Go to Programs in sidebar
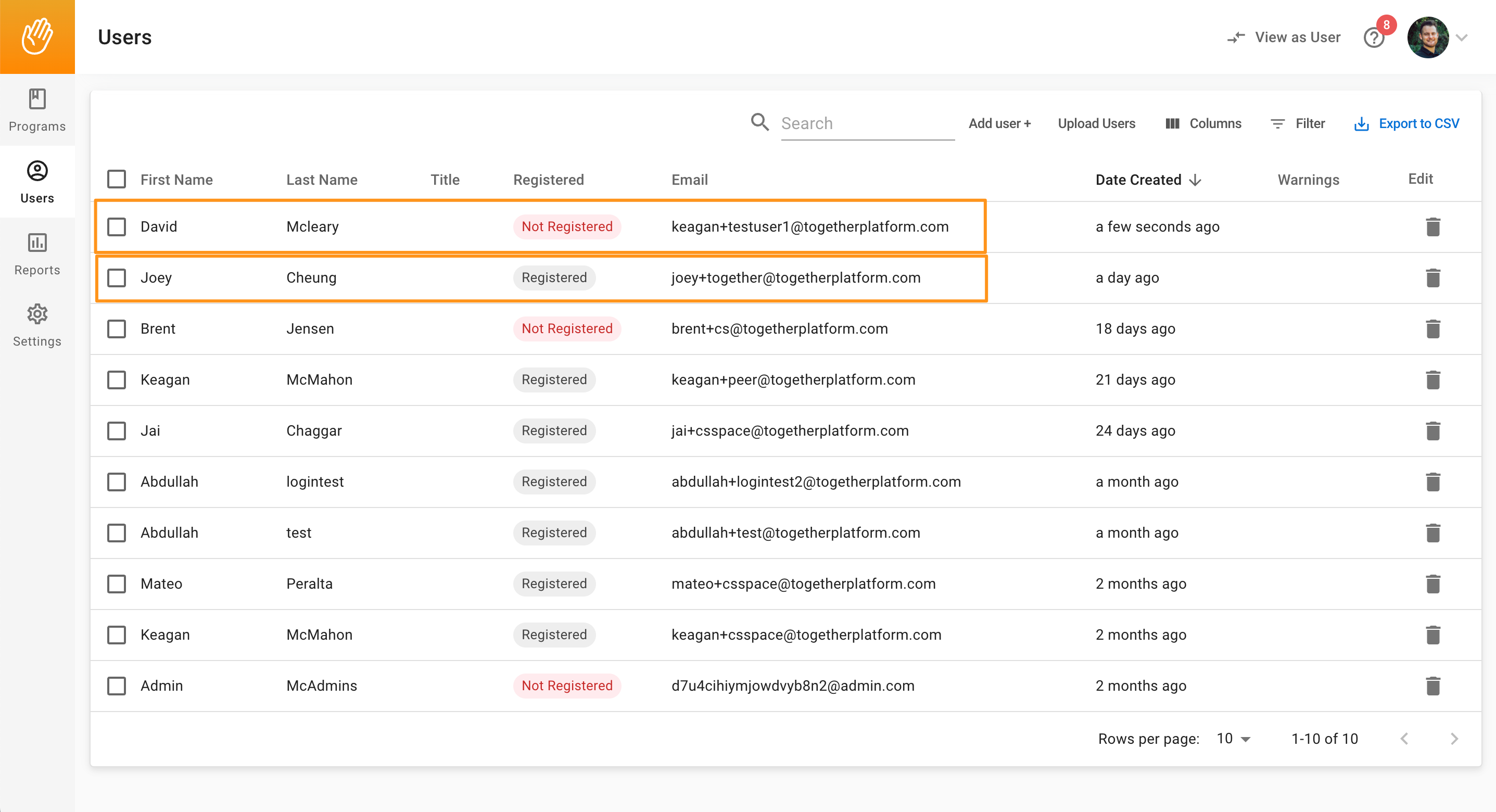This screenshot has height=812, width=1496. (37, 110)
